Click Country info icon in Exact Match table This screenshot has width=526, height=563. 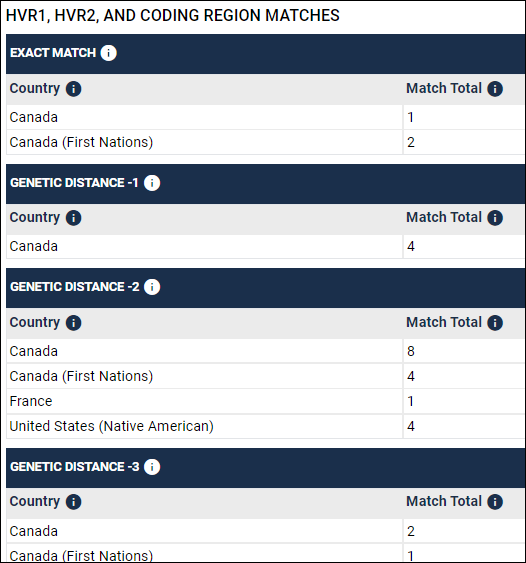(74, 89)
